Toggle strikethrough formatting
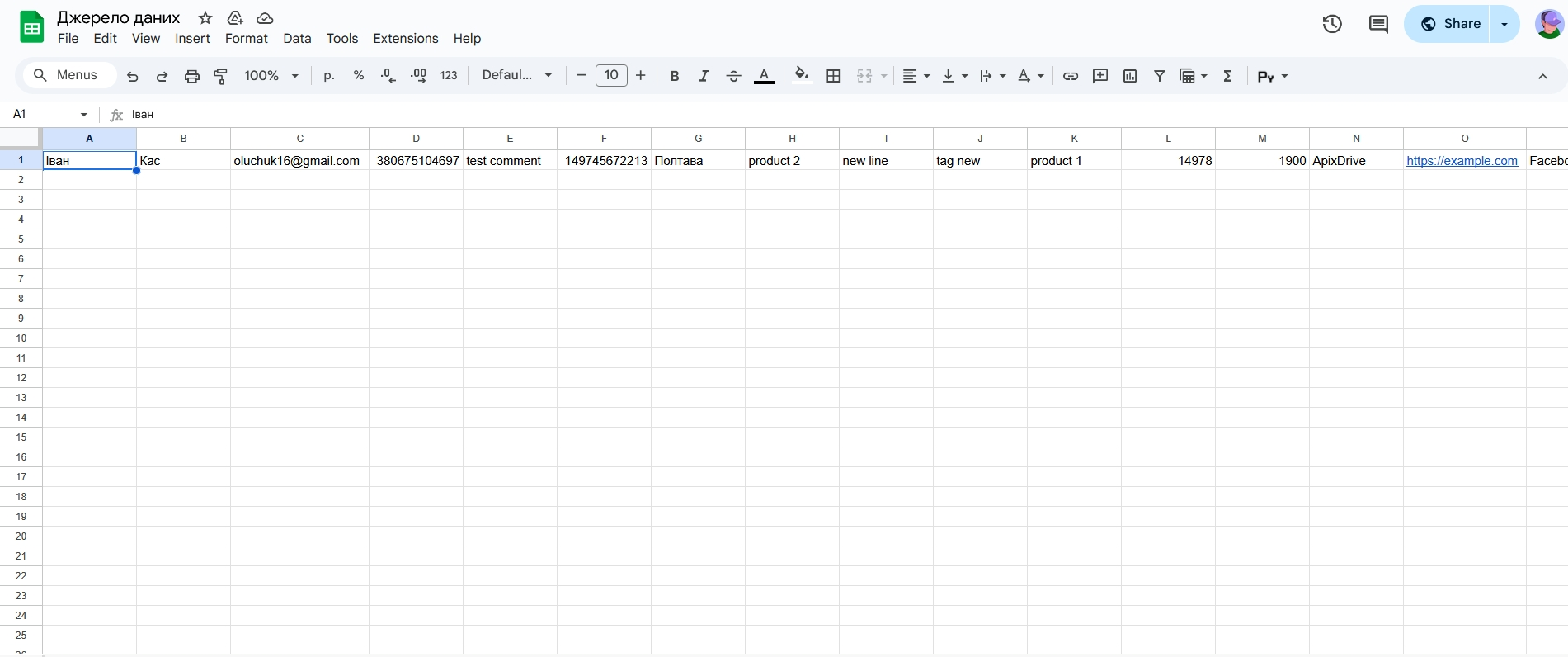 tap(733, 76)
